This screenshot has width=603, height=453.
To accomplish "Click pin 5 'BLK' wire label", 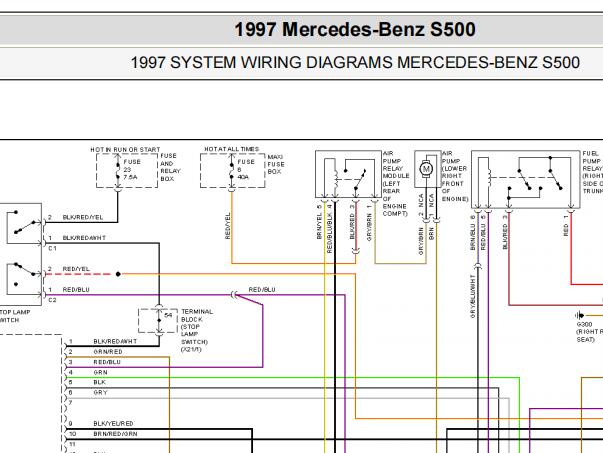I will click(x=99, y=382).
